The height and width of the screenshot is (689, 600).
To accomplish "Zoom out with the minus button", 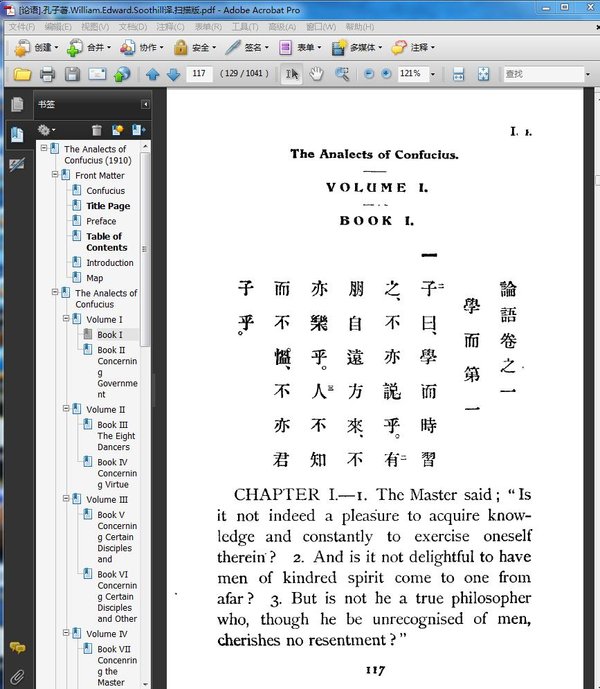I will (x=369, y=73).
